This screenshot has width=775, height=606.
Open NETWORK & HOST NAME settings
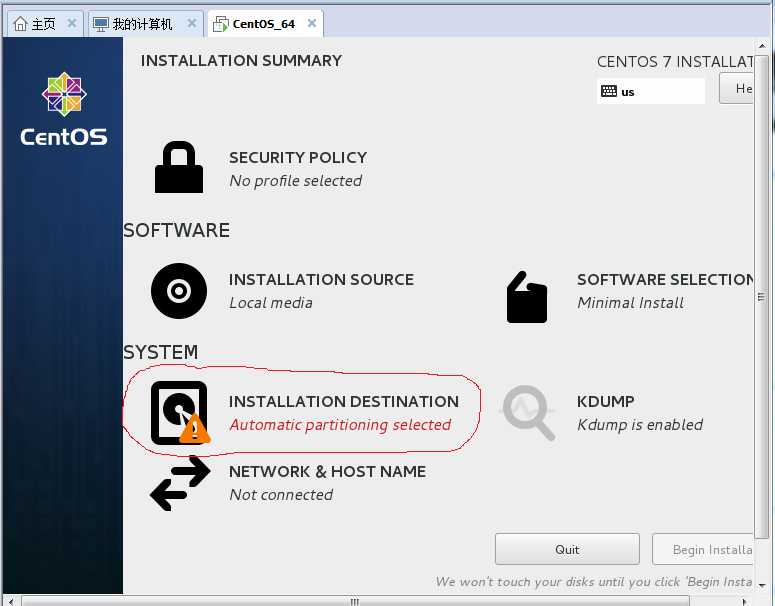[x=288, y=483]
